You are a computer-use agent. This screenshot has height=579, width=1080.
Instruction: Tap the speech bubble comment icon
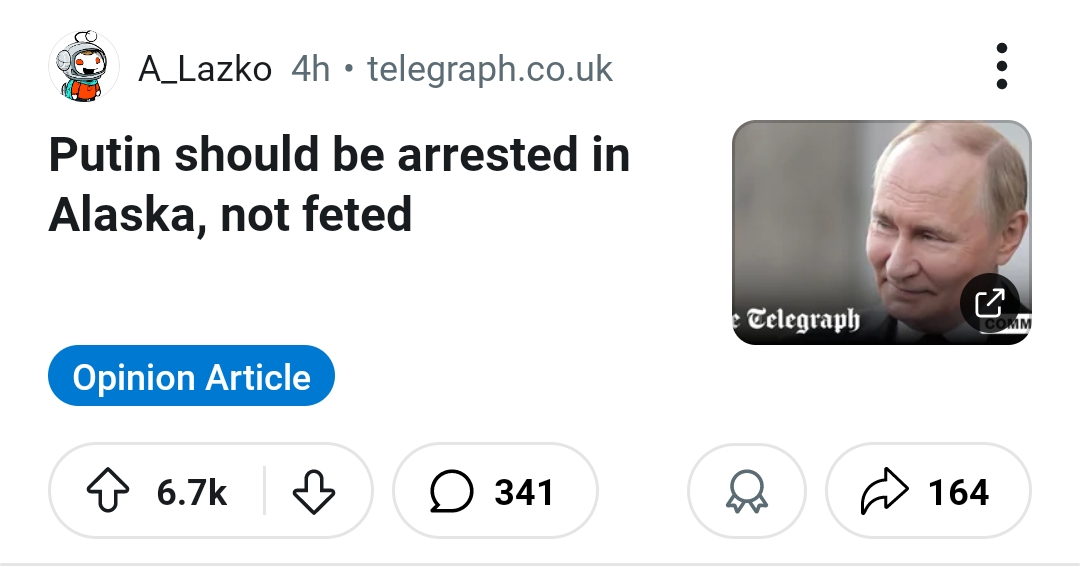click(452, 492)
